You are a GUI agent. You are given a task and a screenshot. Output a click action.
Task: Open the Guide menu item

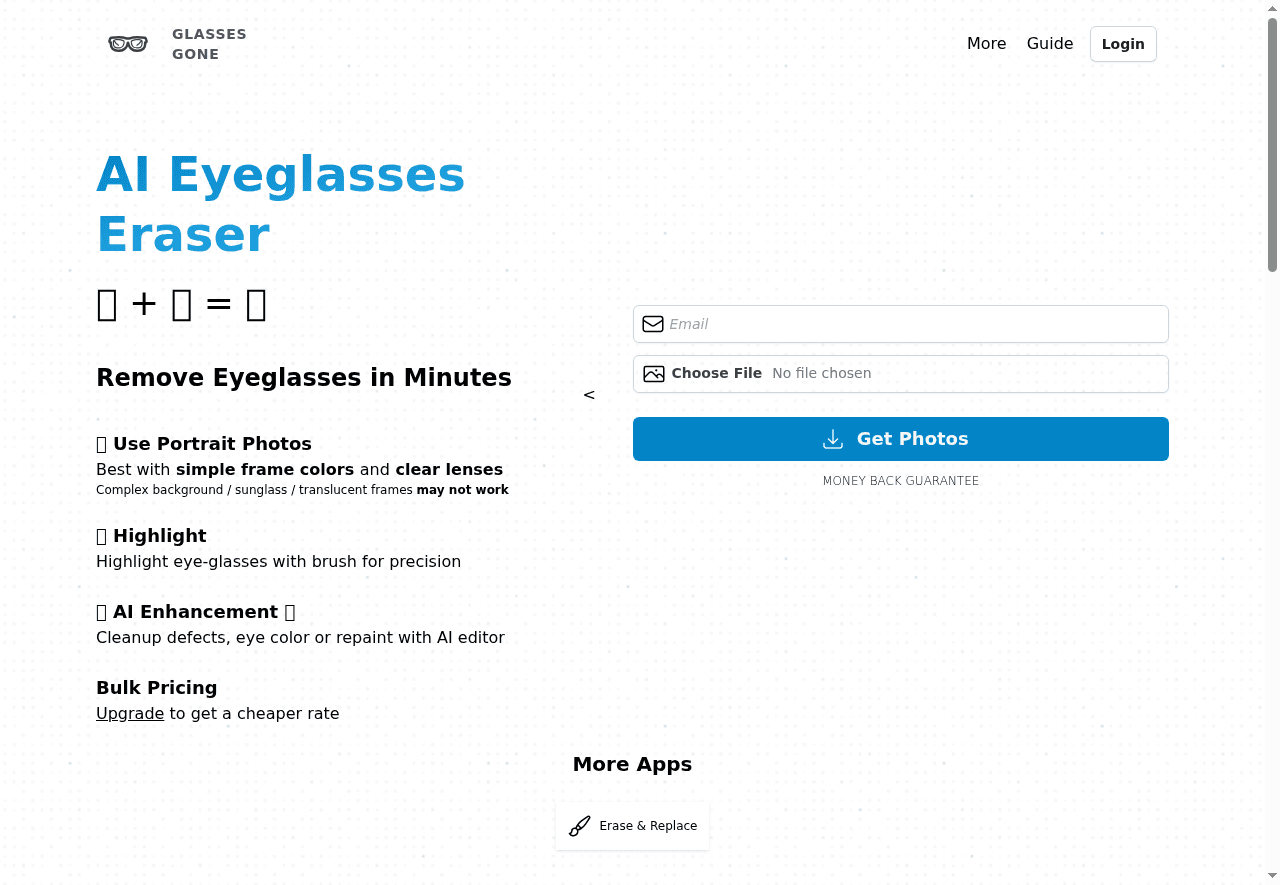(1049, 43)
